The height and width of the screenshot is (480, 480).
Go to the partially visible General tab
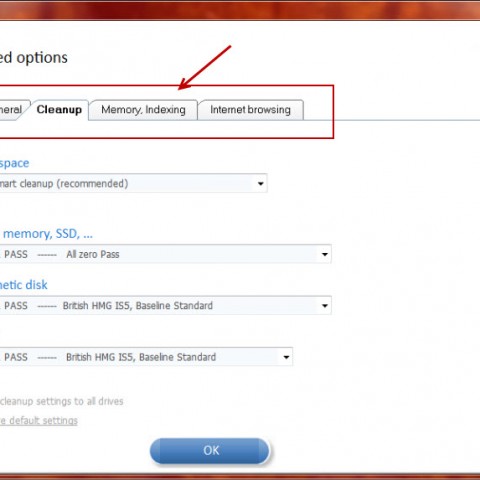coord(12,110)
